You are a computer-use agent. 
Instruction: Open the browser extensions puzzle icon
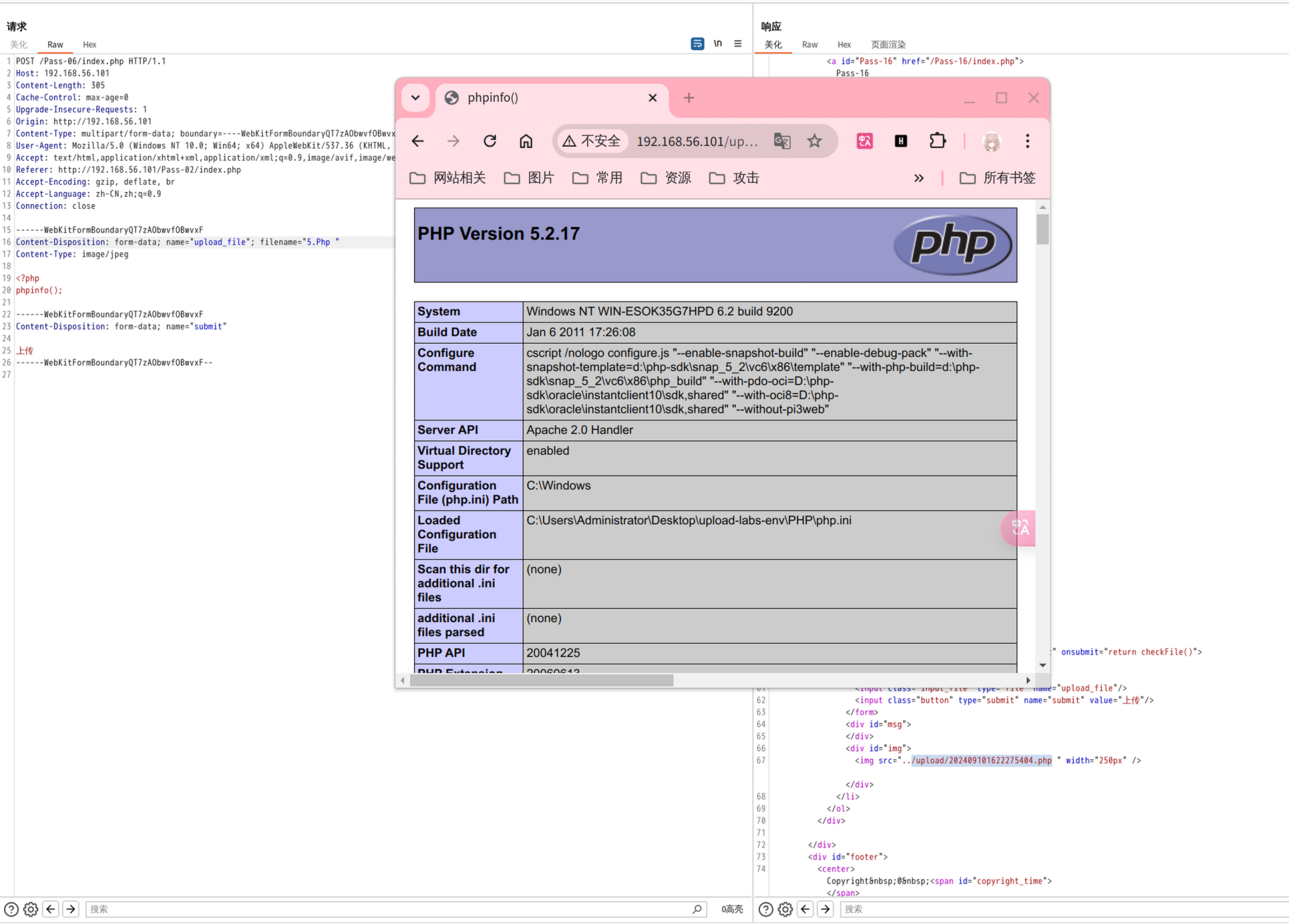point(937,141)
